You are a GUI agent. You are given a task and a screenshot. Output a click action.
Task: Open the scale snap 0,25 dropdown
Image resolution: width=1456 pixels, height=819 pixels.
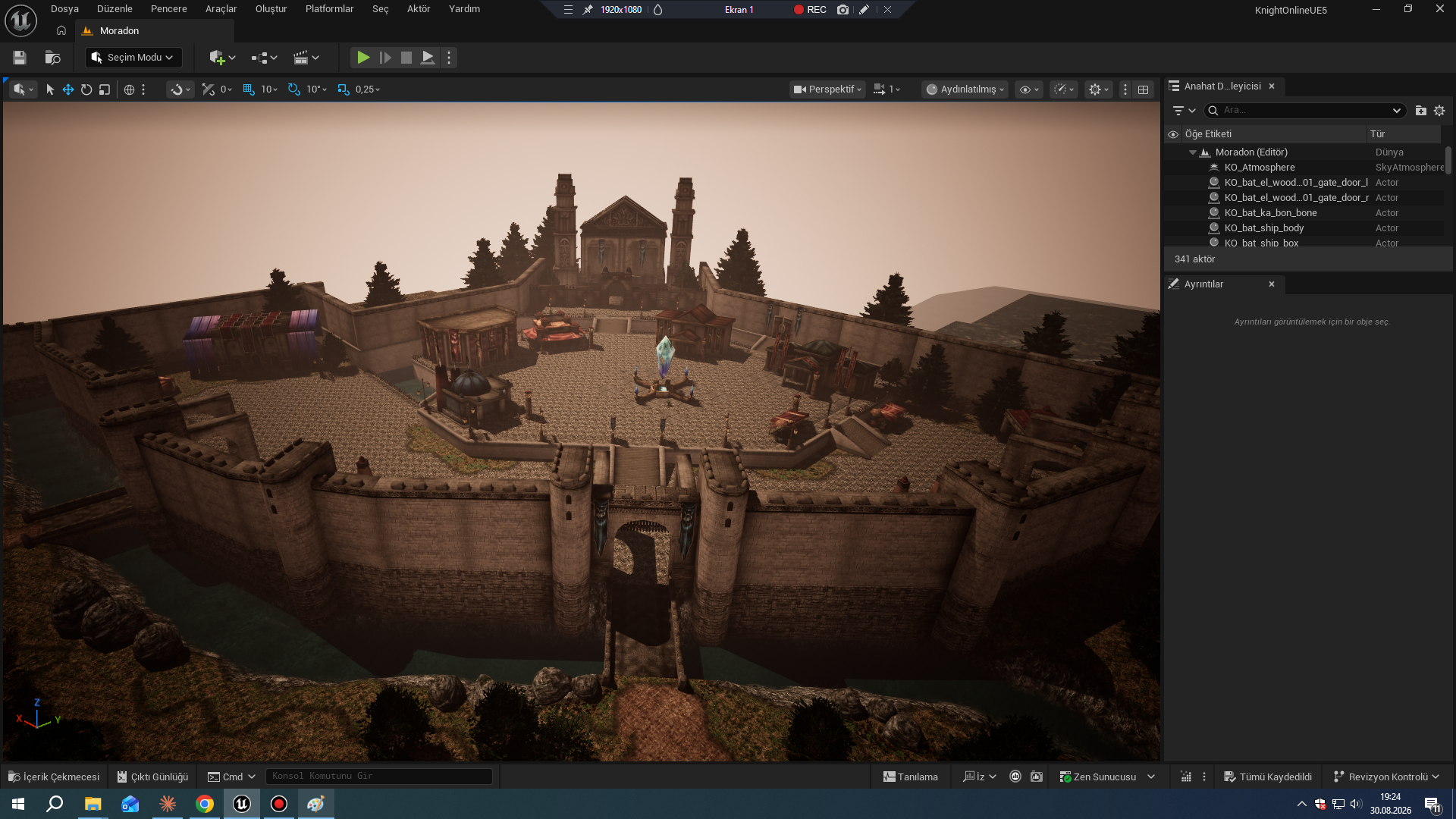click(x=368, y=89)
